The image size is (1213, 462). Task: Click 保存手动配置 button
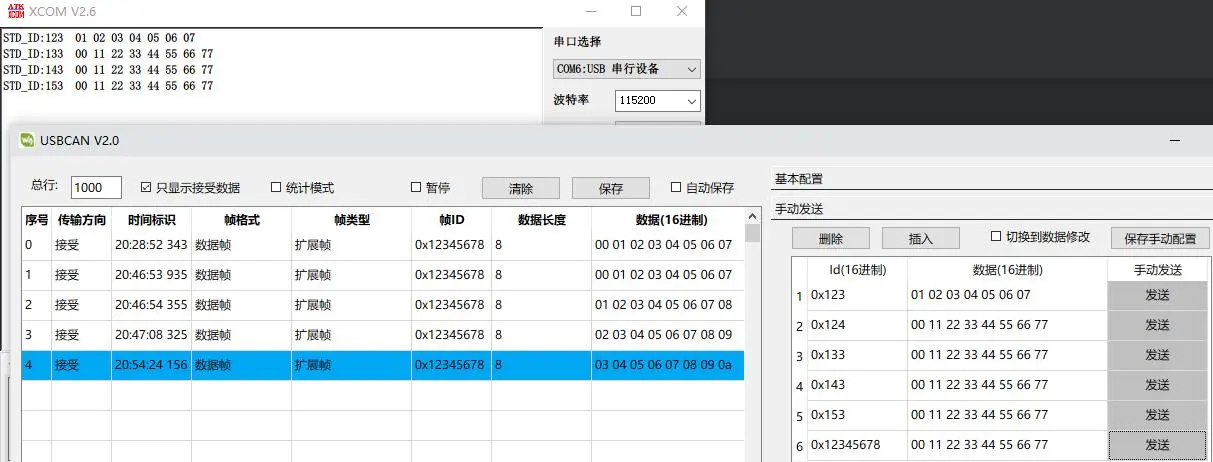click(x=1160, y=238)
